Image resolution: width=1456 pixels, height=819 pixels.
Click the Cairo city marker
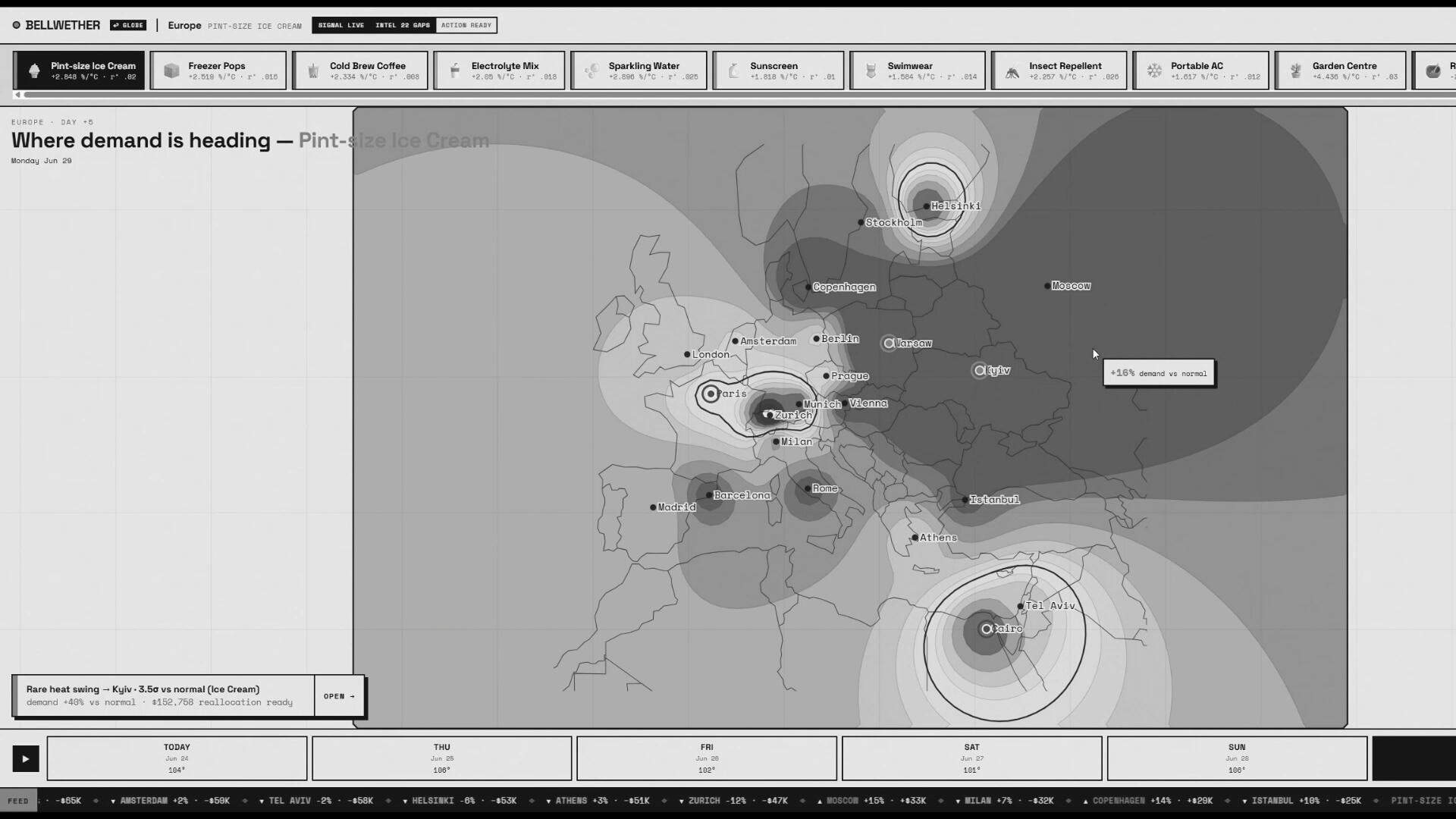(986, 629)
